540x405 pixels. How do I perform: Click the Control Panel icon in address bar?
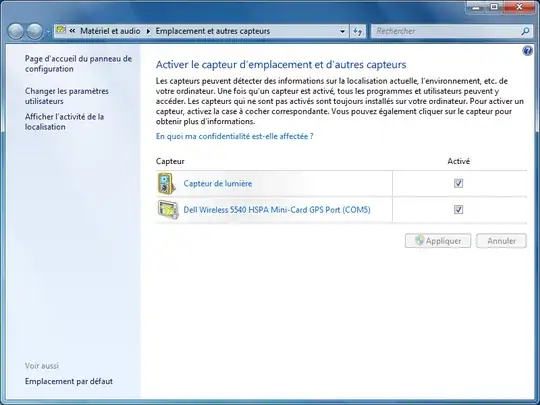pos(61,30)
